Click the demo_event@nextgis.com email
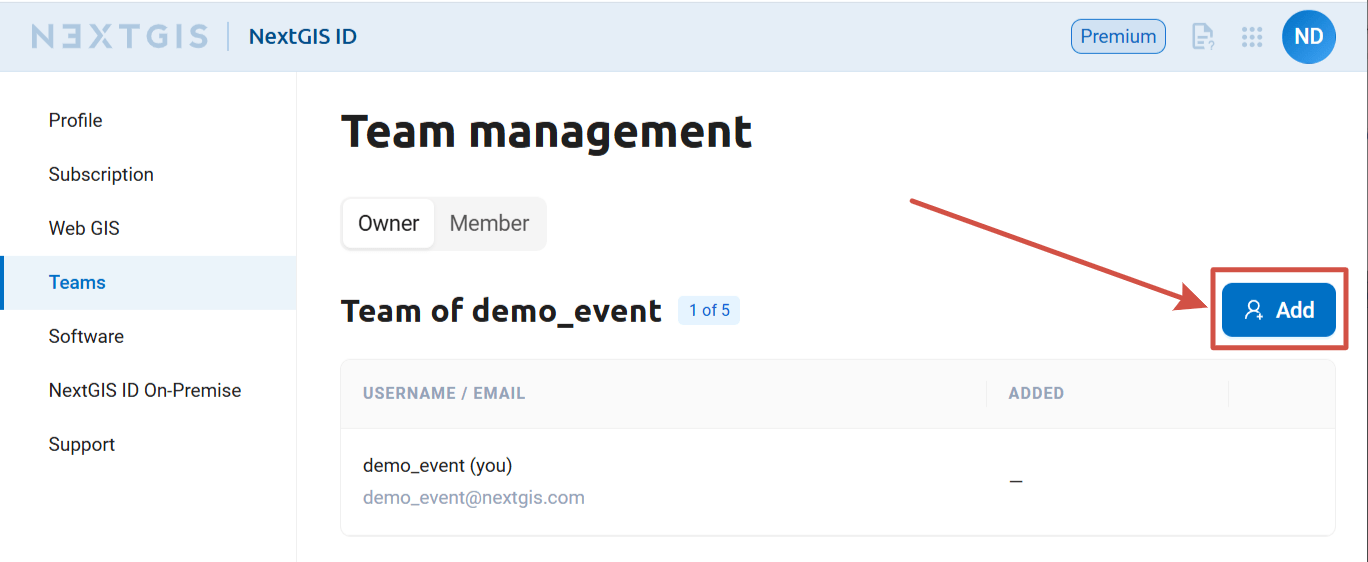The image size is (1368, 562). pos(474,497)
